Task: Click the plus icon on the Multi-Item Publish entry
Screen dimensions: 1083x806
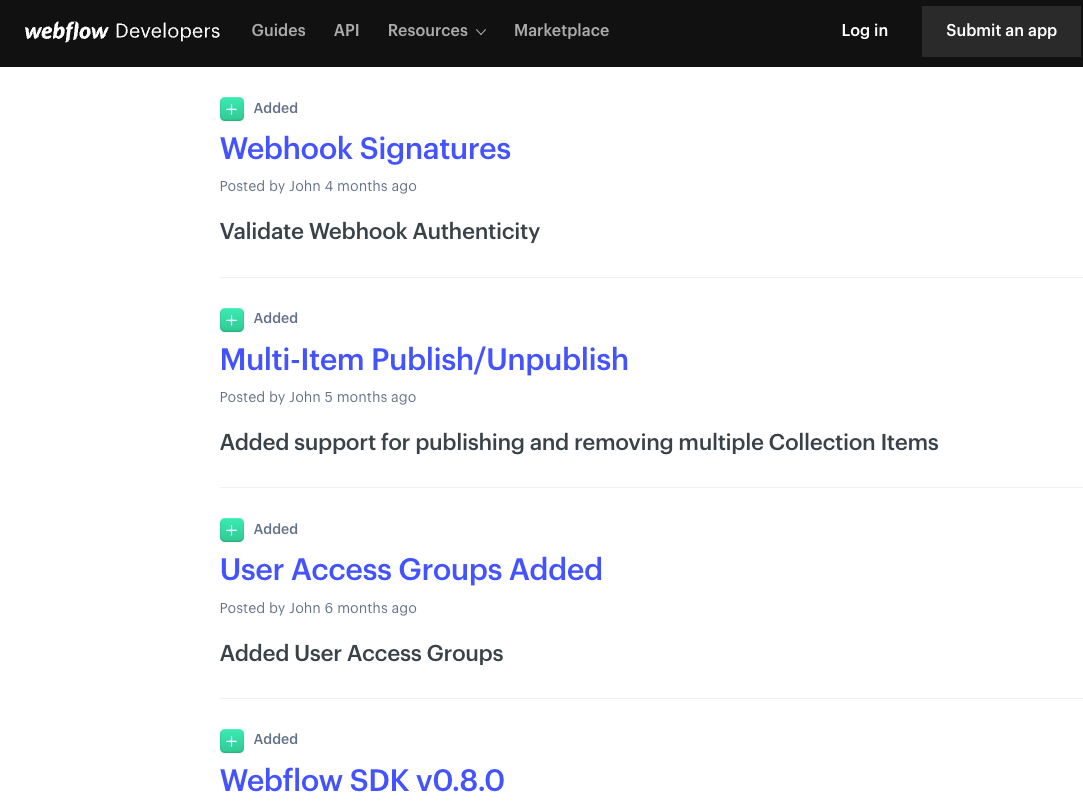Action: pos(231,319)
